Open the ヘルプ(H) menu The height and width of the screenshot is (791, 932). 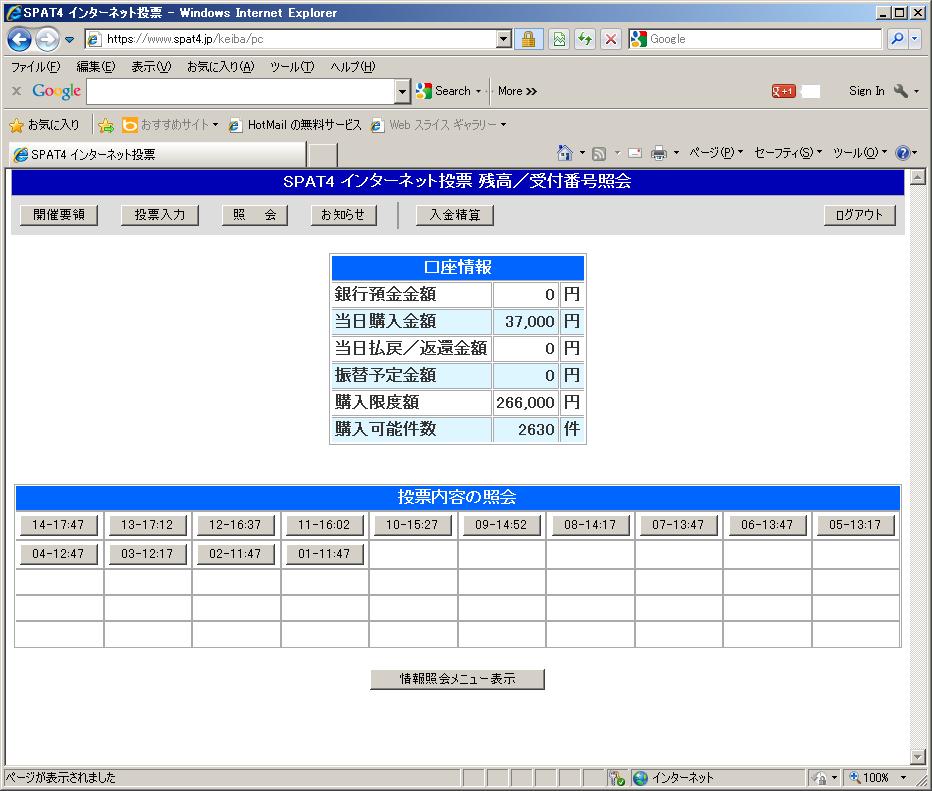click(352, 67)
